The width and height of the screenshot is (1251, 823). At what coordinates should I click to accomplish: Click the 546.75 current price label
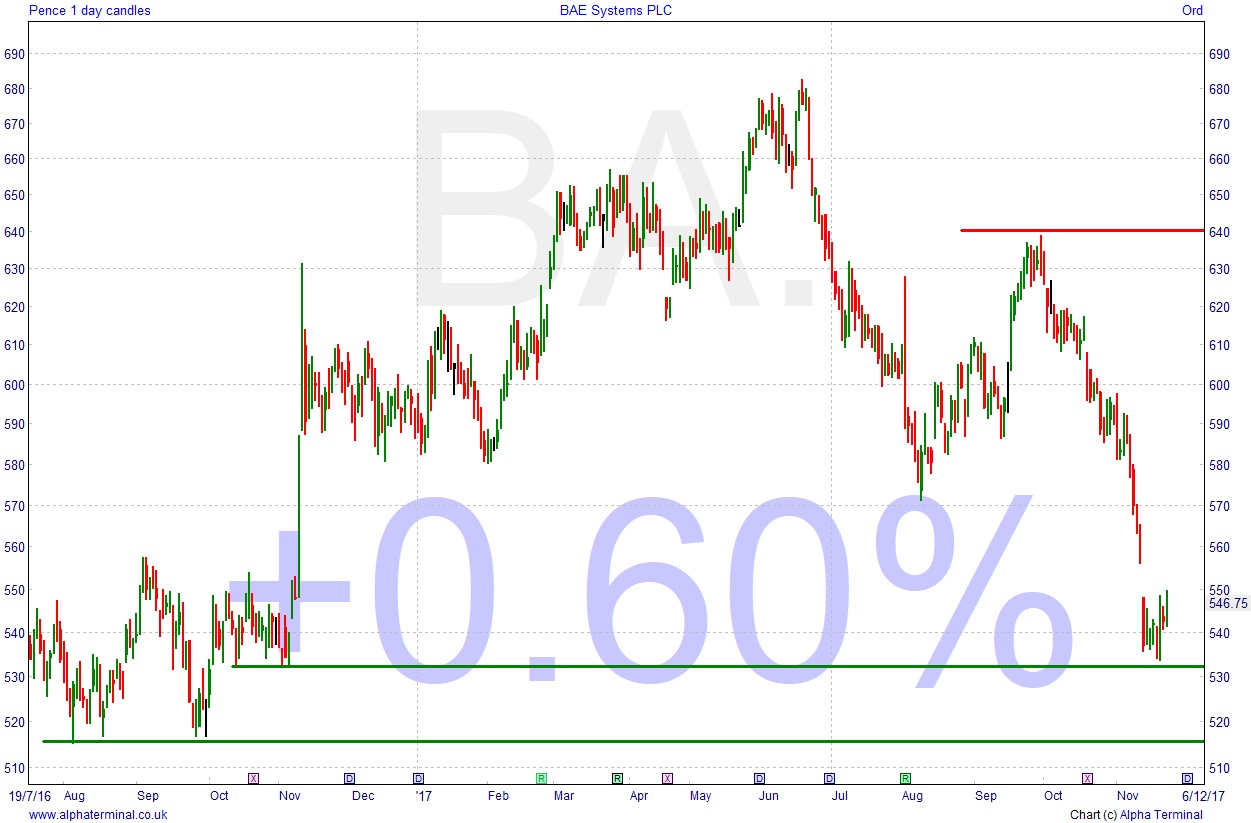1228,603
